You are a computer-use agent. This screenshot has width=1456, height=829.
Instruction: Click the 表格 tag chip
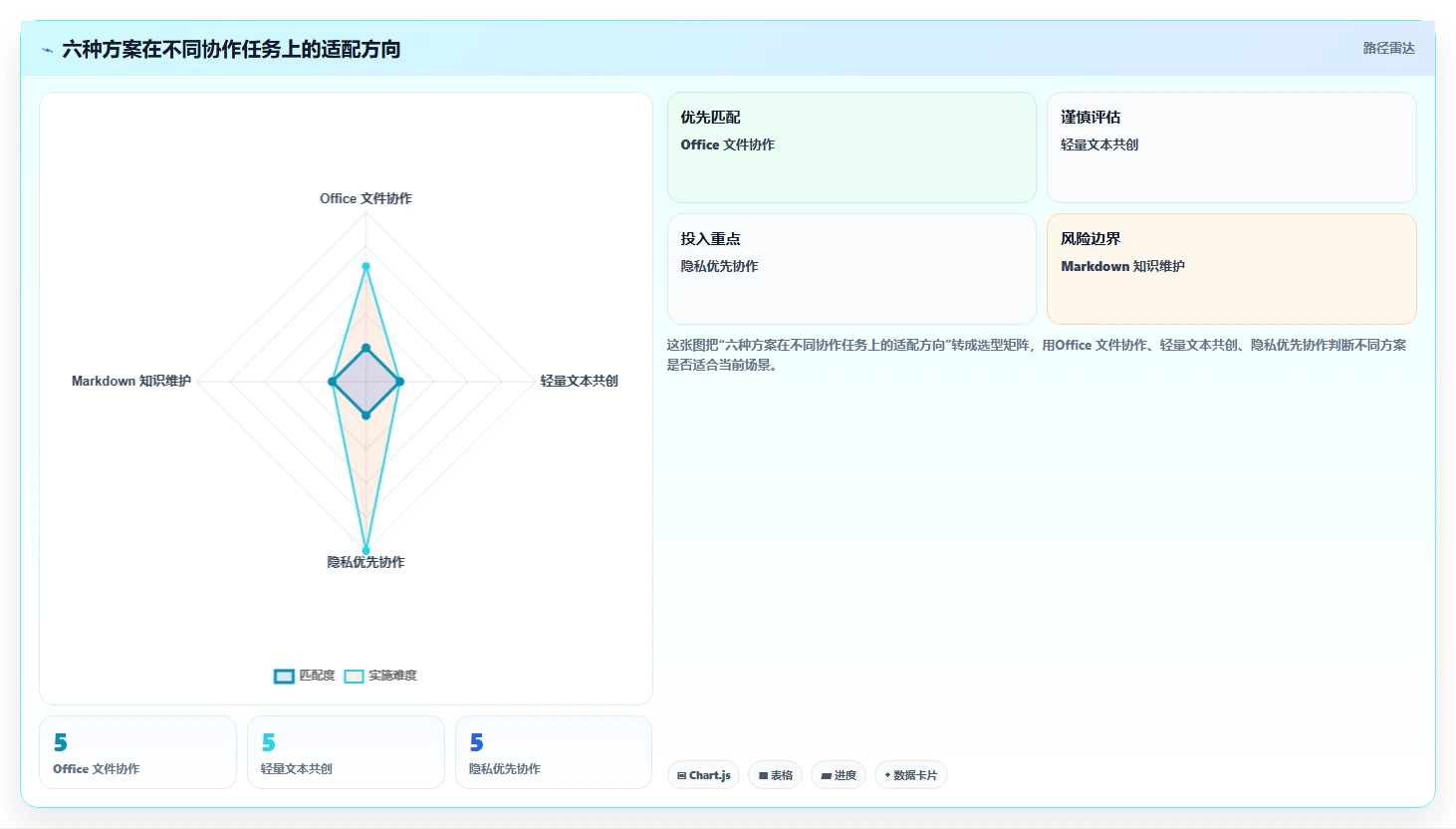pyautogui.click(x=775, y=775)
